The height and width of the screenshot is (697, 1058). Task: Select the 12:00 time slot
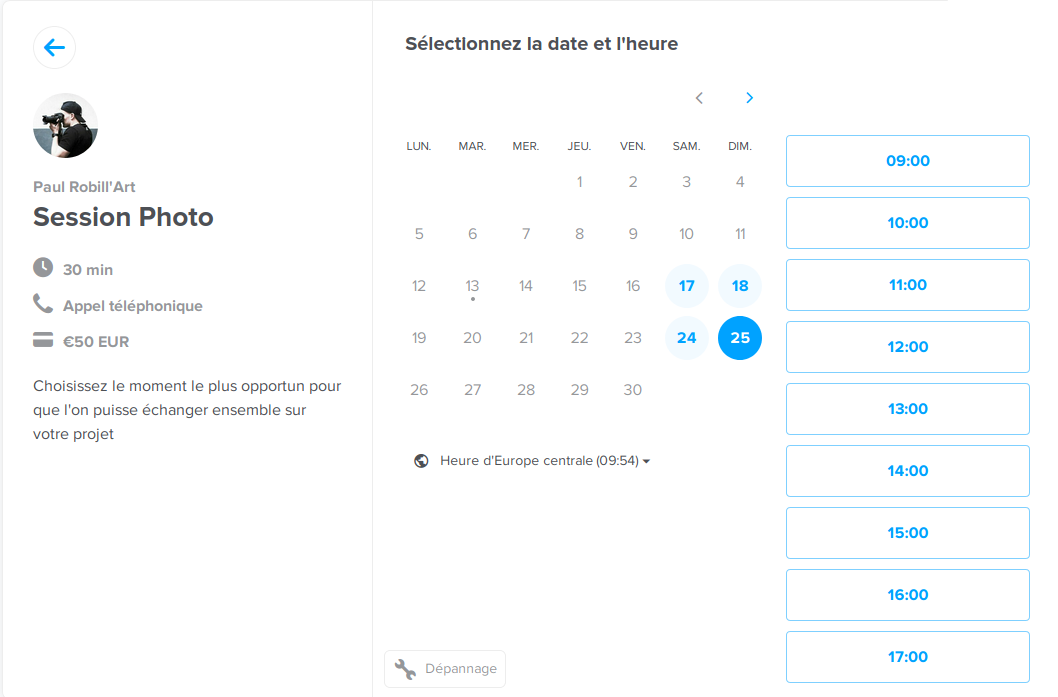(907, 347)
